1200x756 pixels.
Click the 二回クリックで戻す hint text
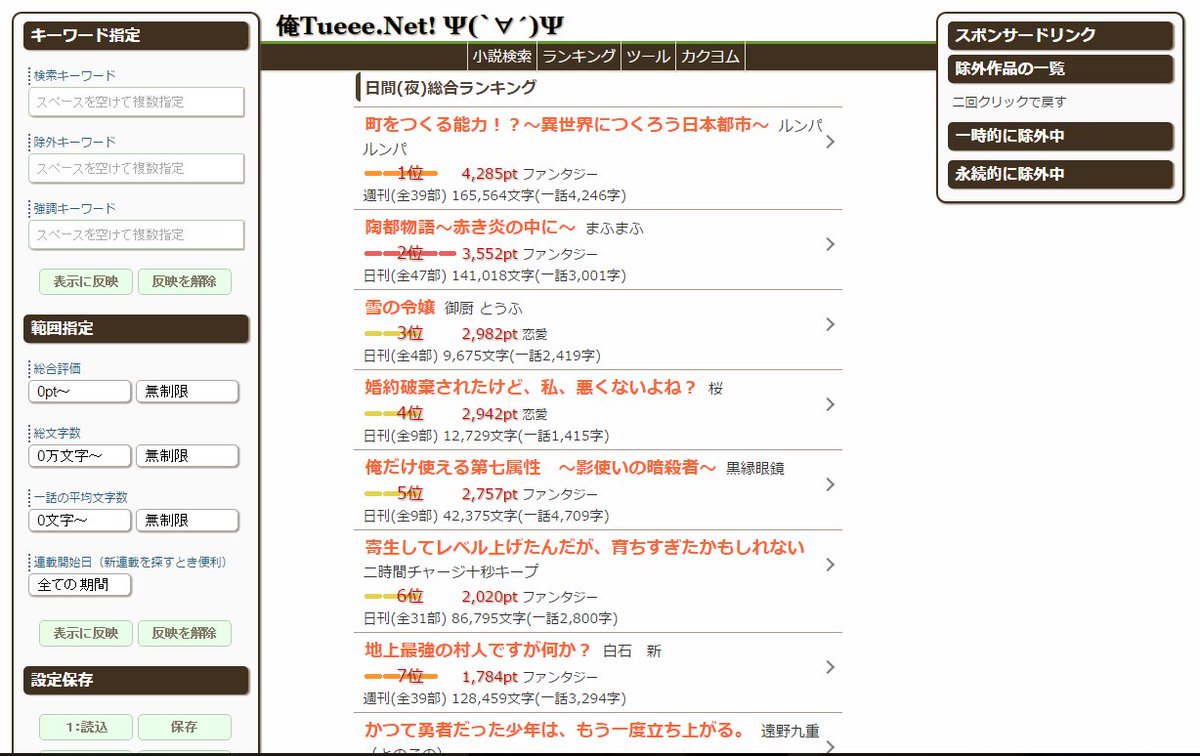click(x=1009, y=102)
